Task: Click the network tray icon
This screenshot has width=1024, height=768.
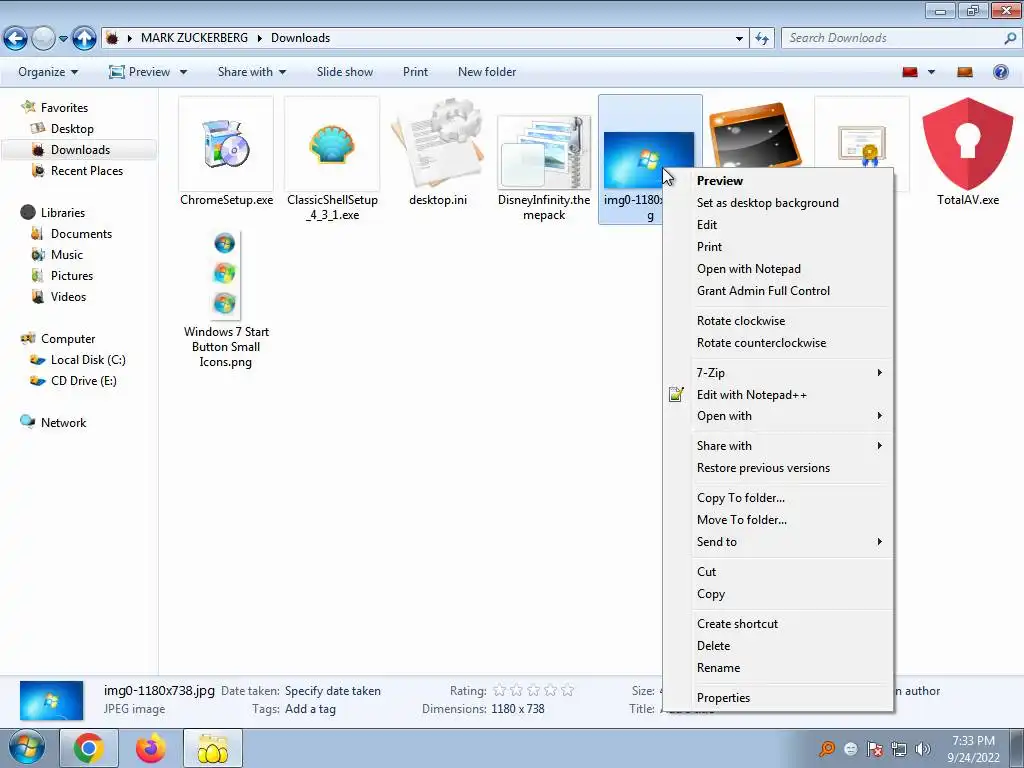Action: pos(899,749)
